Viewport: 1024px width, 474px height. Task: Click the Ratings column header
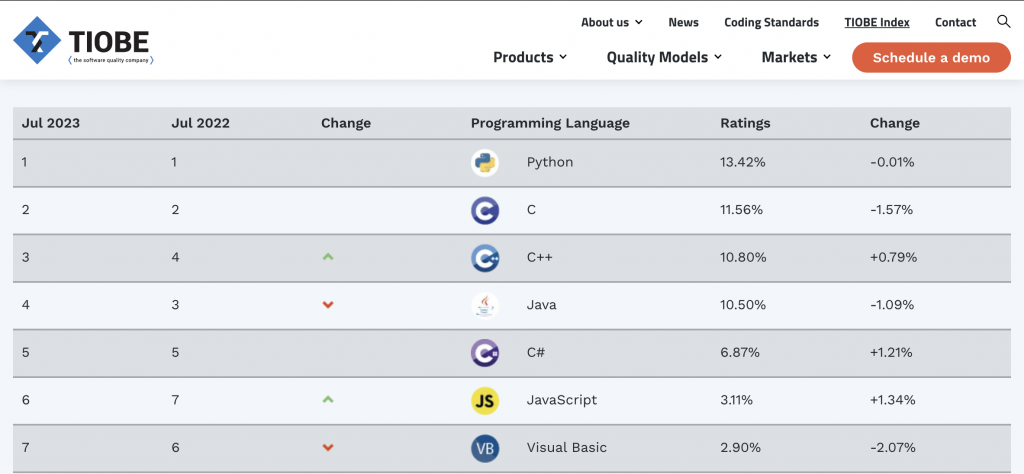745,123
